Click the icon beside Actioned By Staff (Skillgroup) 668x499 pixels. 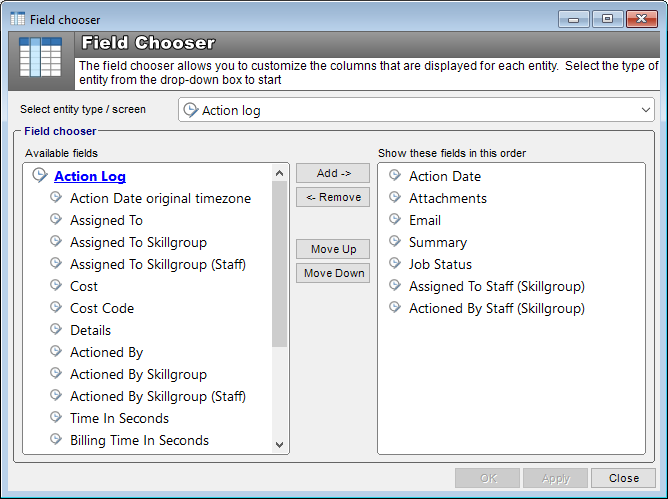(395, 307)
